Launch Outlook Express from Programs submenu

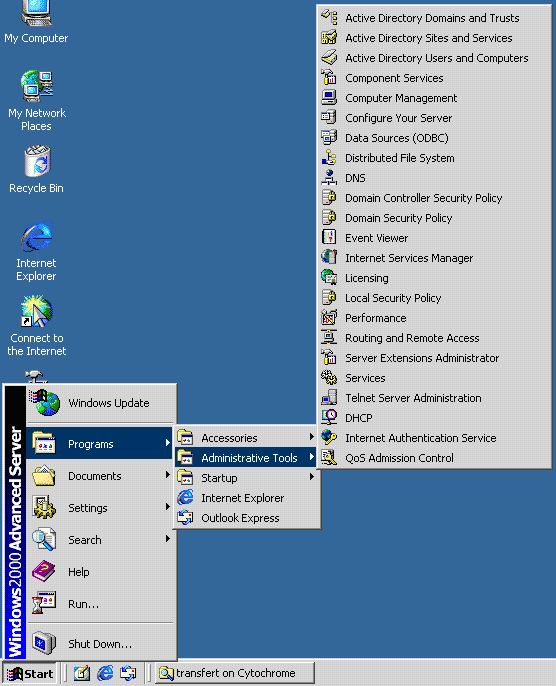tap(246, 518)
